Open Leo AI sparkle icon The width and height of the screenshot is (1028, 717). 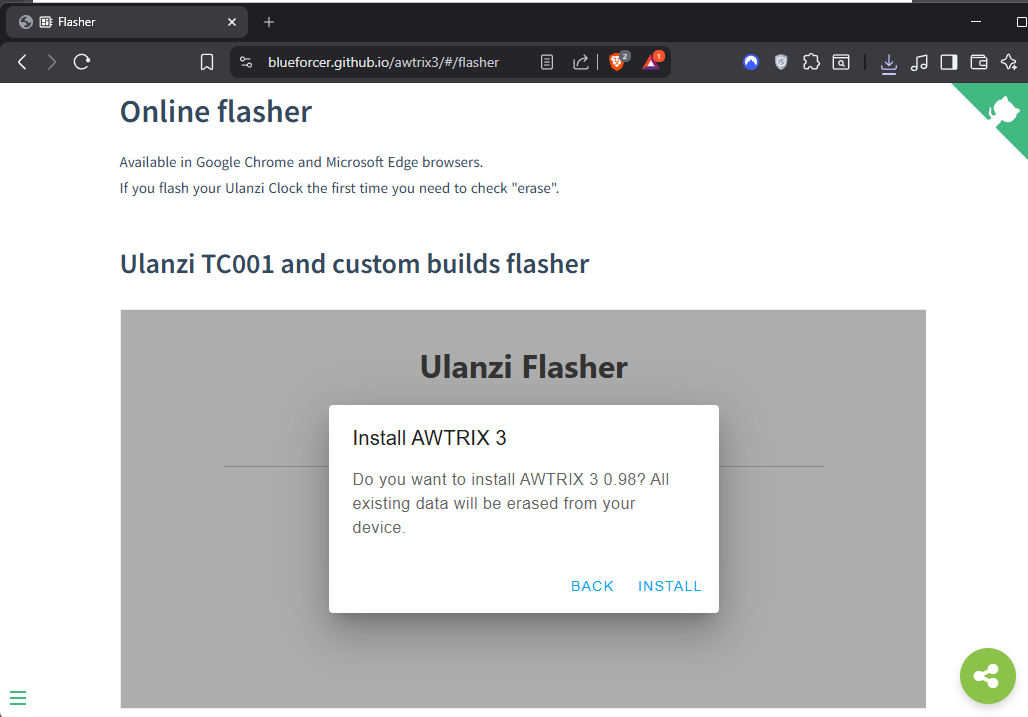tap(1008, 62)
